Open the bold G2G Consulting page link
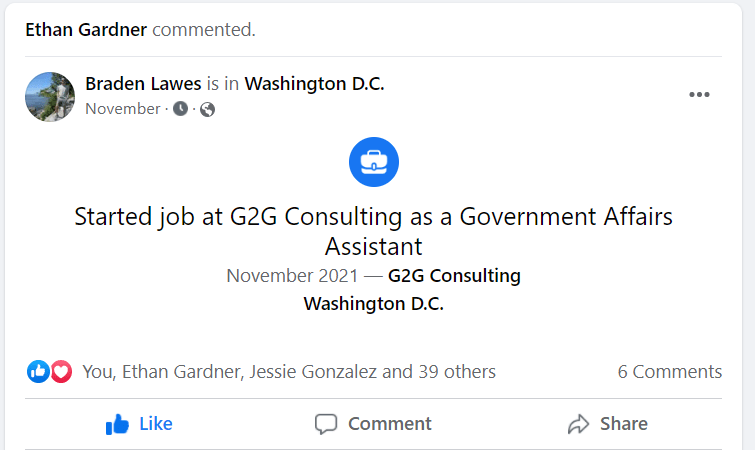Image resolution: width=755 pixels, height=450 pixels. tap(454, 276)
